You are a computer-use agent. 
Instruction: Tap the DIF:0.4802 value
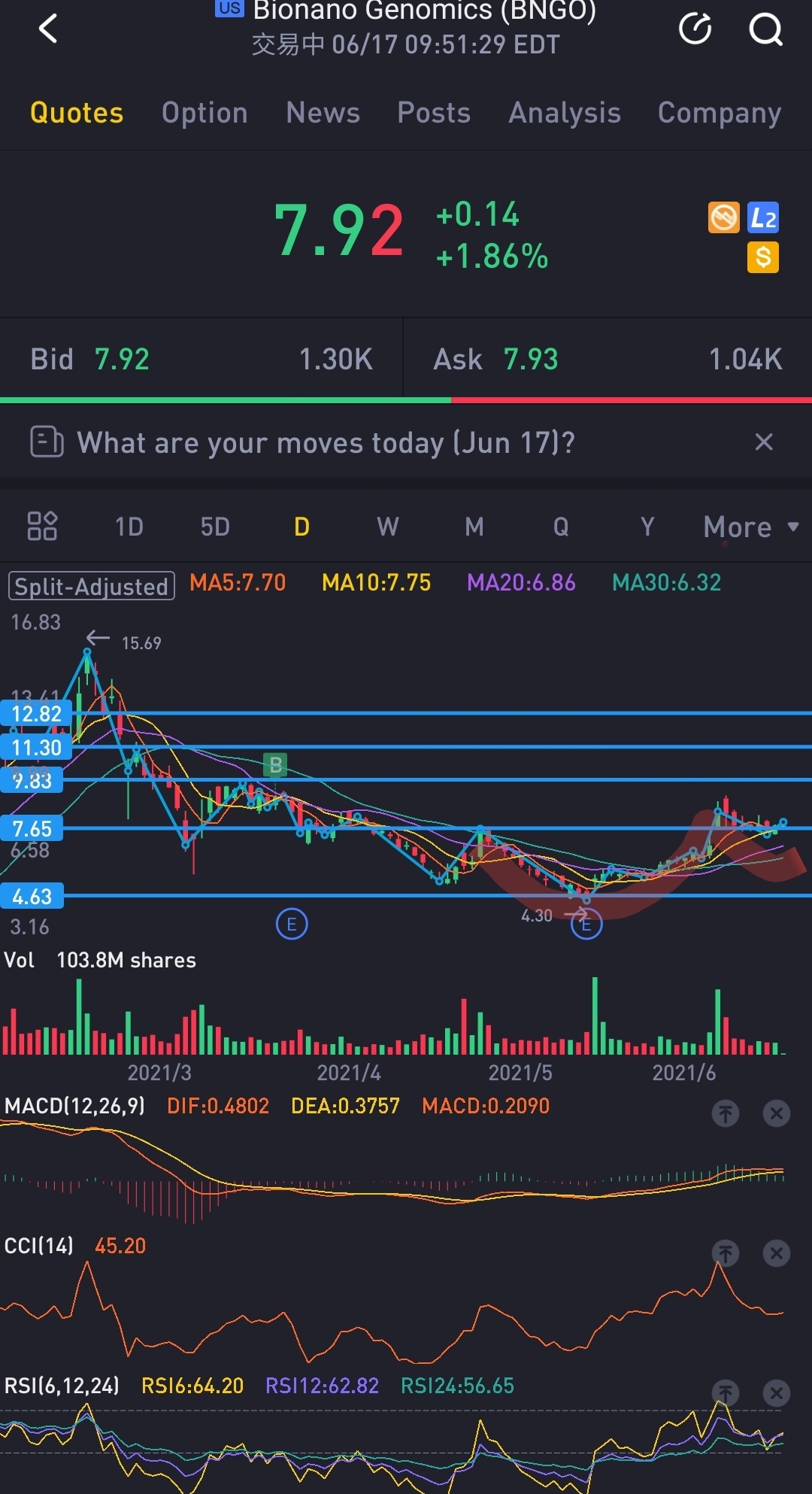click(x=218, y=1106)
